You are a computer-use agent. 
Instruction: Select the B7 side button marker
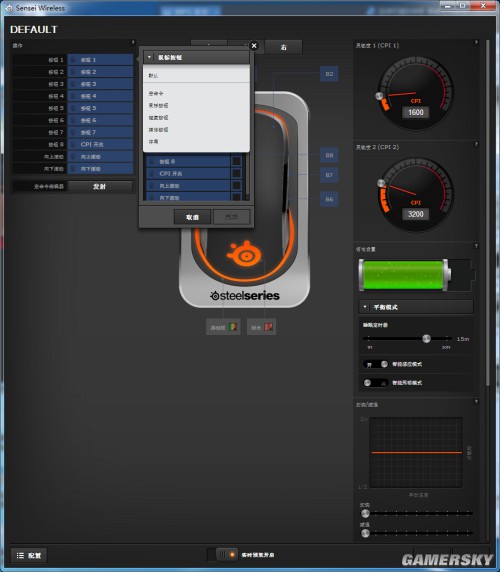(329, 175)
